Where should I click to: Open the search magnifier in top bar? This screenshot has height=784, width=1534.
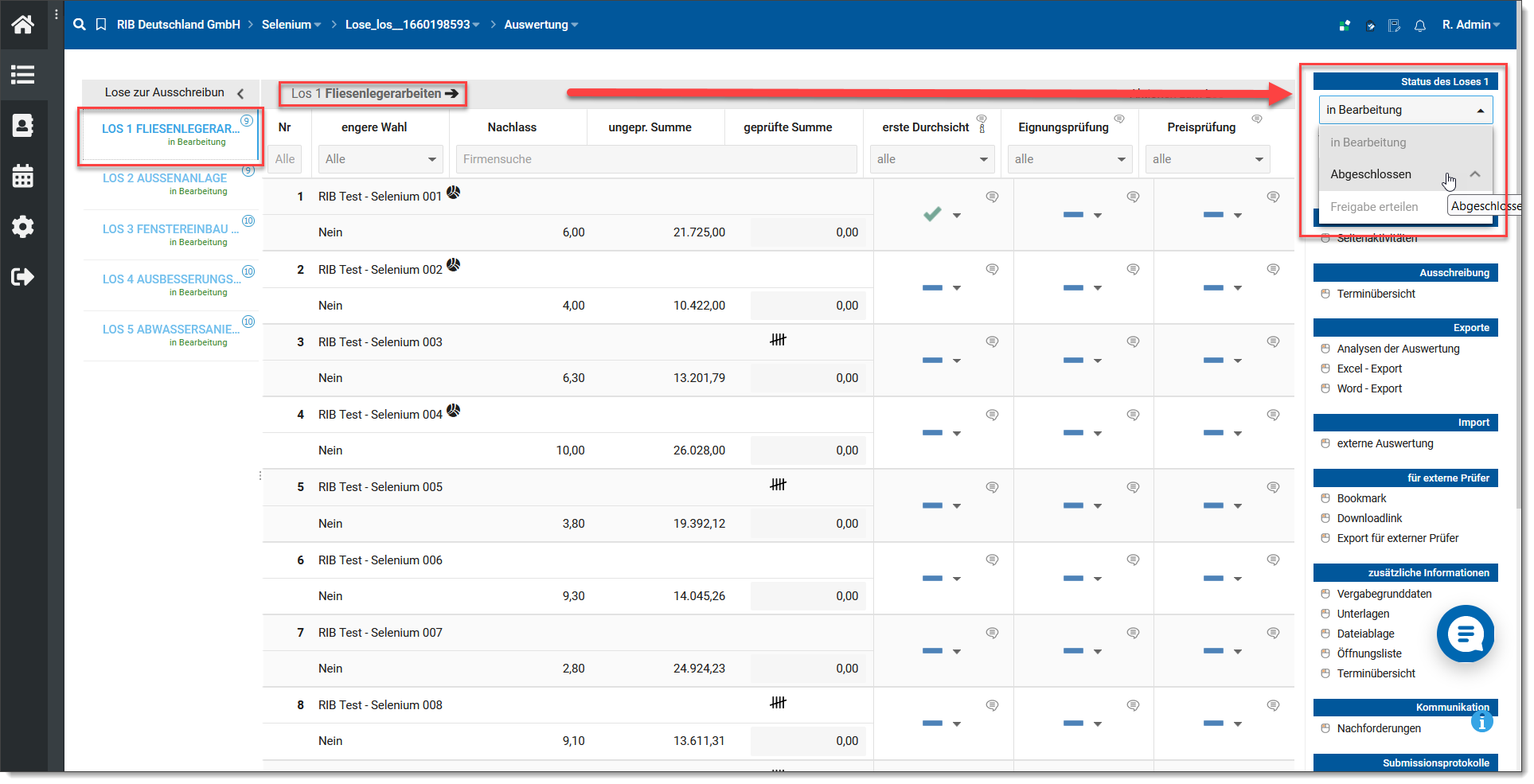click(80, 25)
